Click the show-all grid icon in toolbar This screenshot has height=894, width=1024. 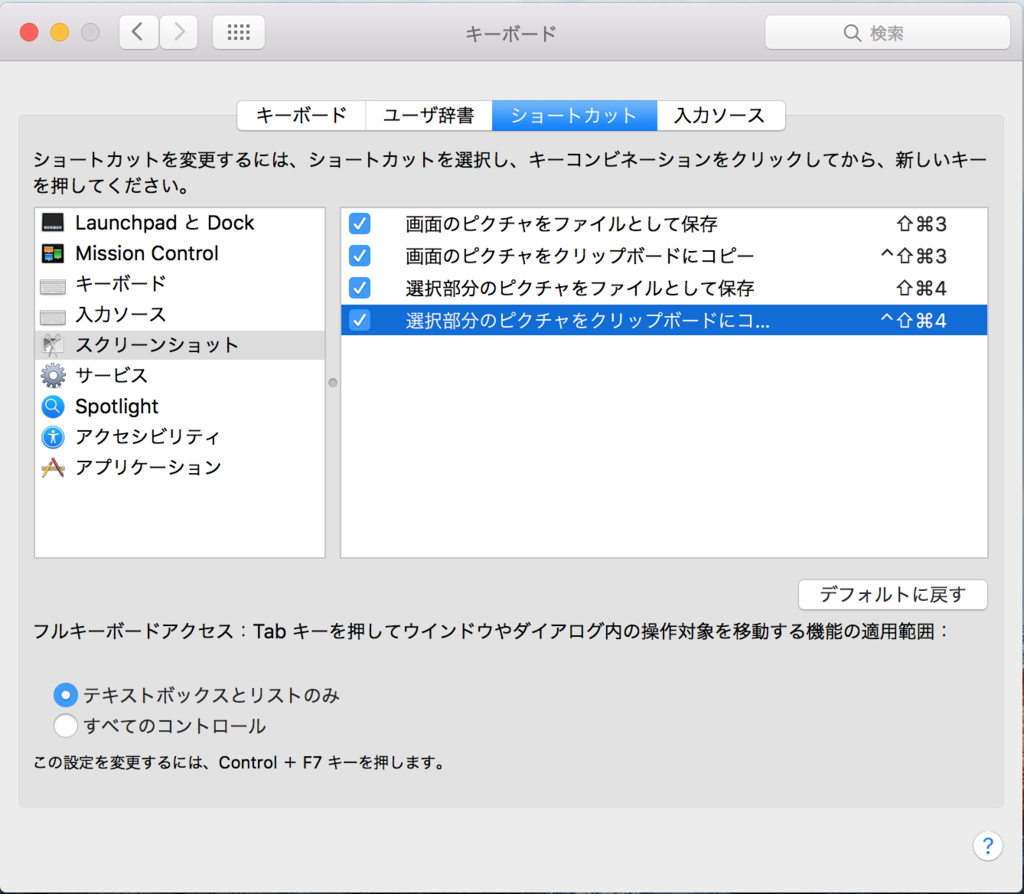(x=238, y=32)
